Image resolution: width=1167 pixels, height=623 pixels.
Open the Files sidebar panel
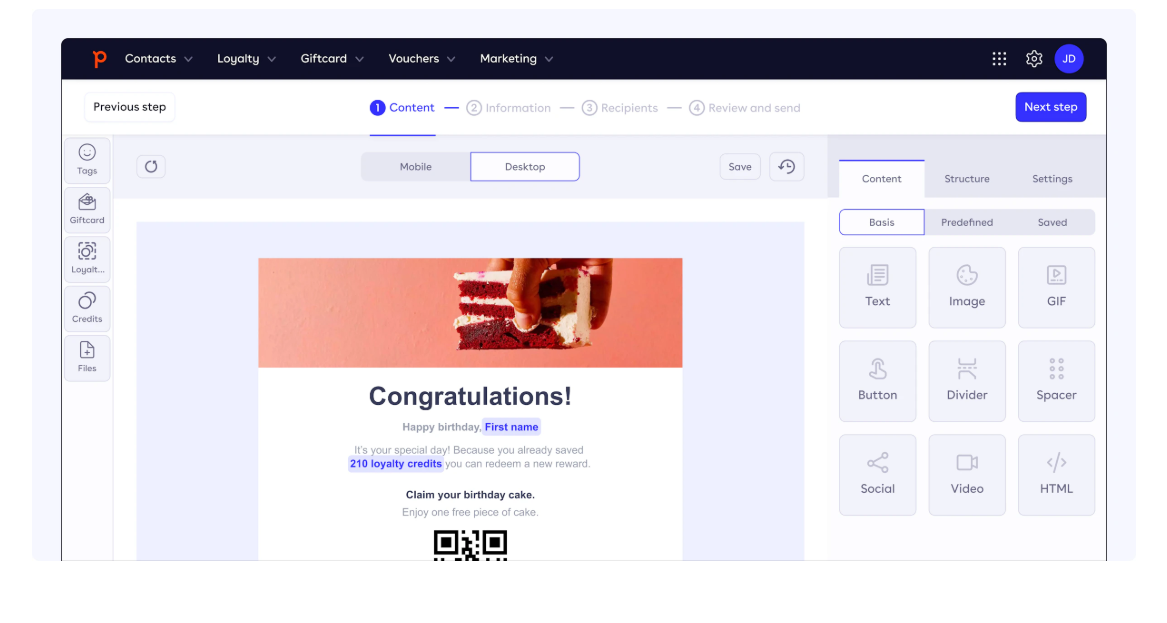click(87, 357)
